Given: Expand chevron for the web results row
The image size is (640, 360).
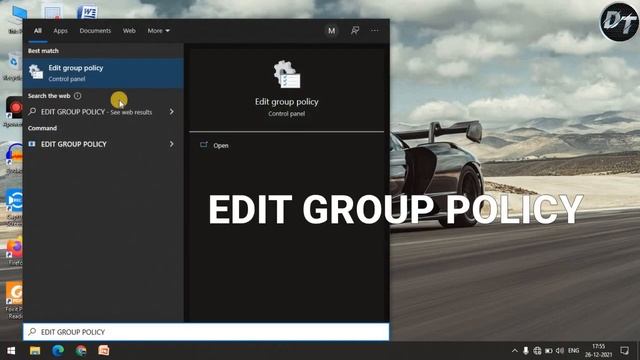Looking at the screenshot, I should pos(171,111).
